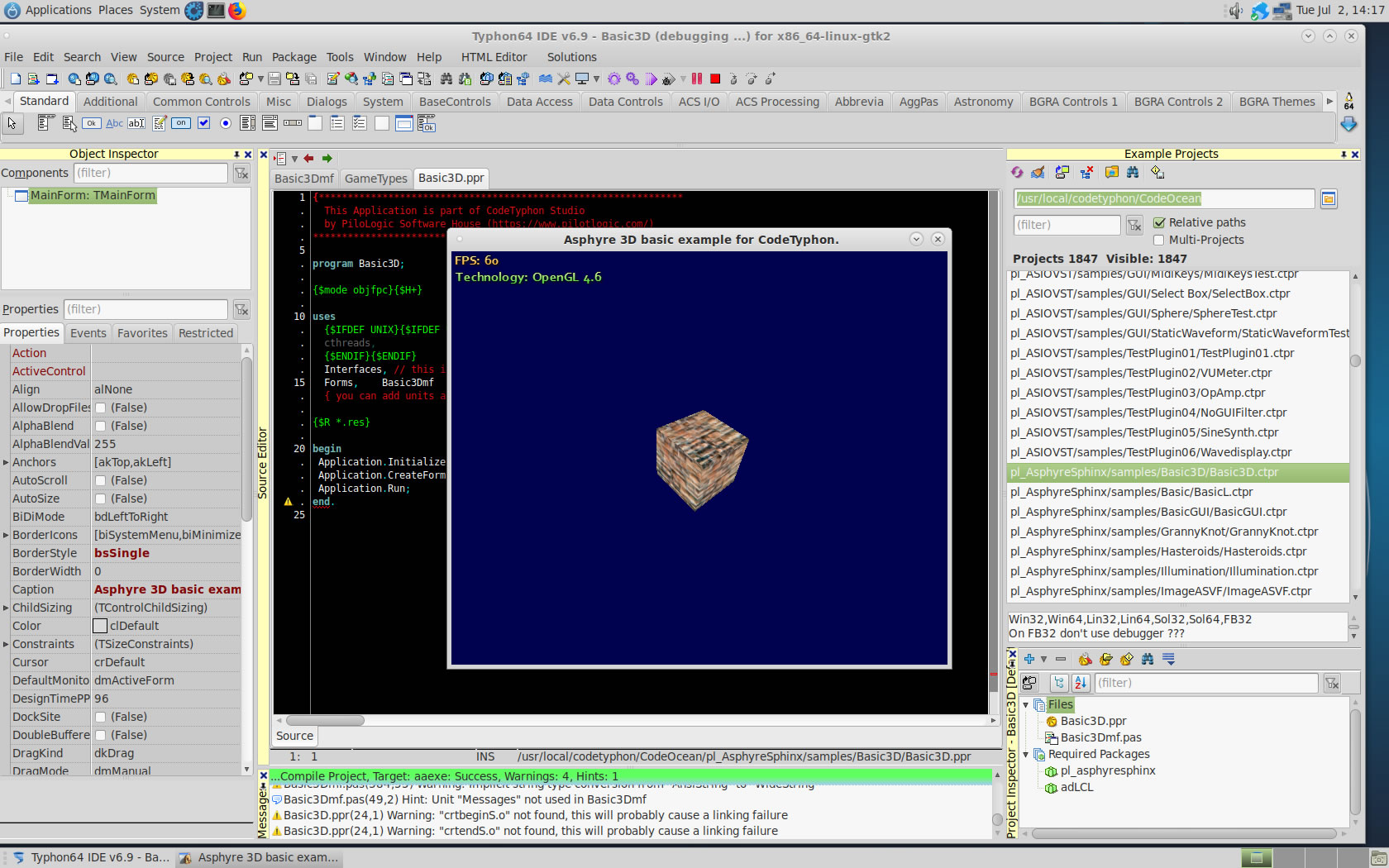Click the broom clean icon in Example Projects
This screenshot has width=1389, height=868.
1038,172
